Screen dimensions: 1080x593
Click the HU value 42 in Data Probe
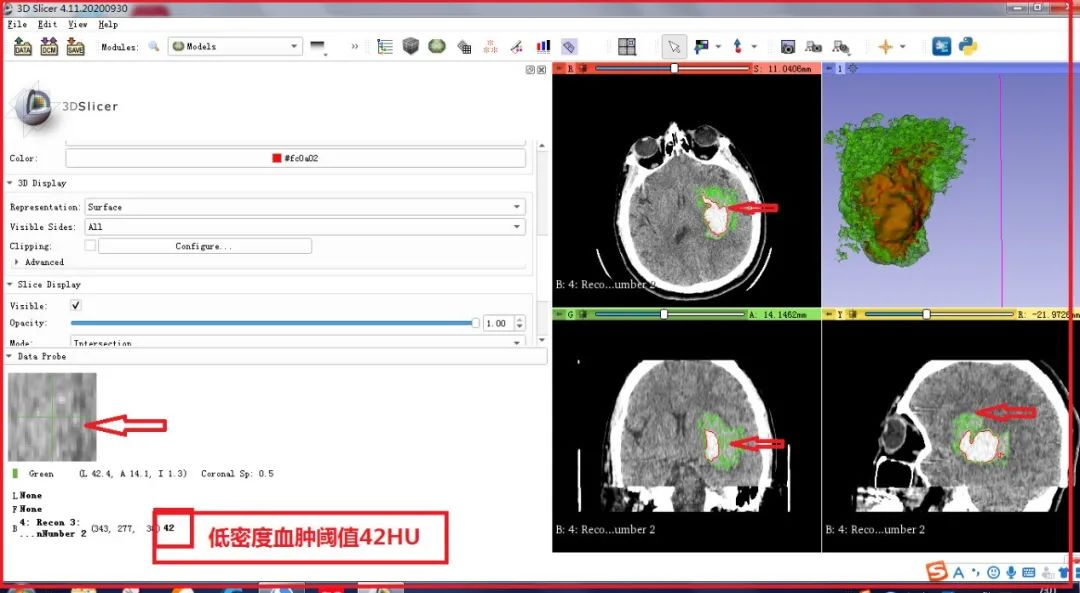pos(169,528)
